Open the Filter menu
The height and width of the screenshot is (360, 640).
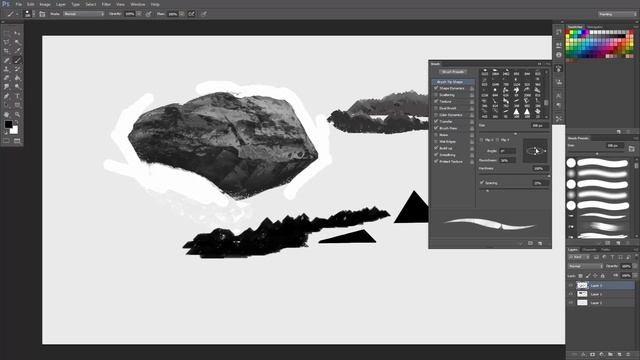(106, 4)
